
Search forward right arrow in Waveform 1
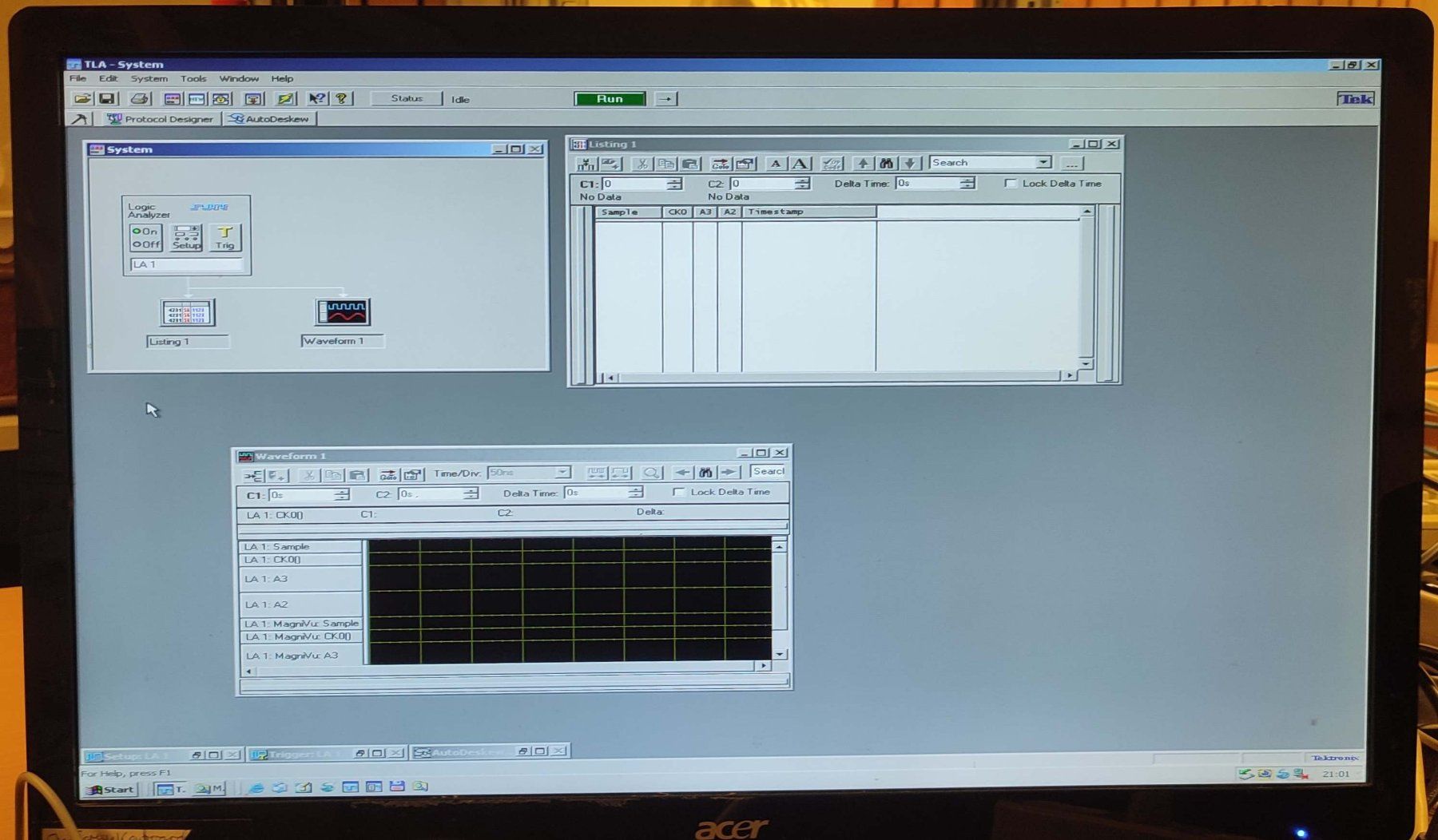729,473
